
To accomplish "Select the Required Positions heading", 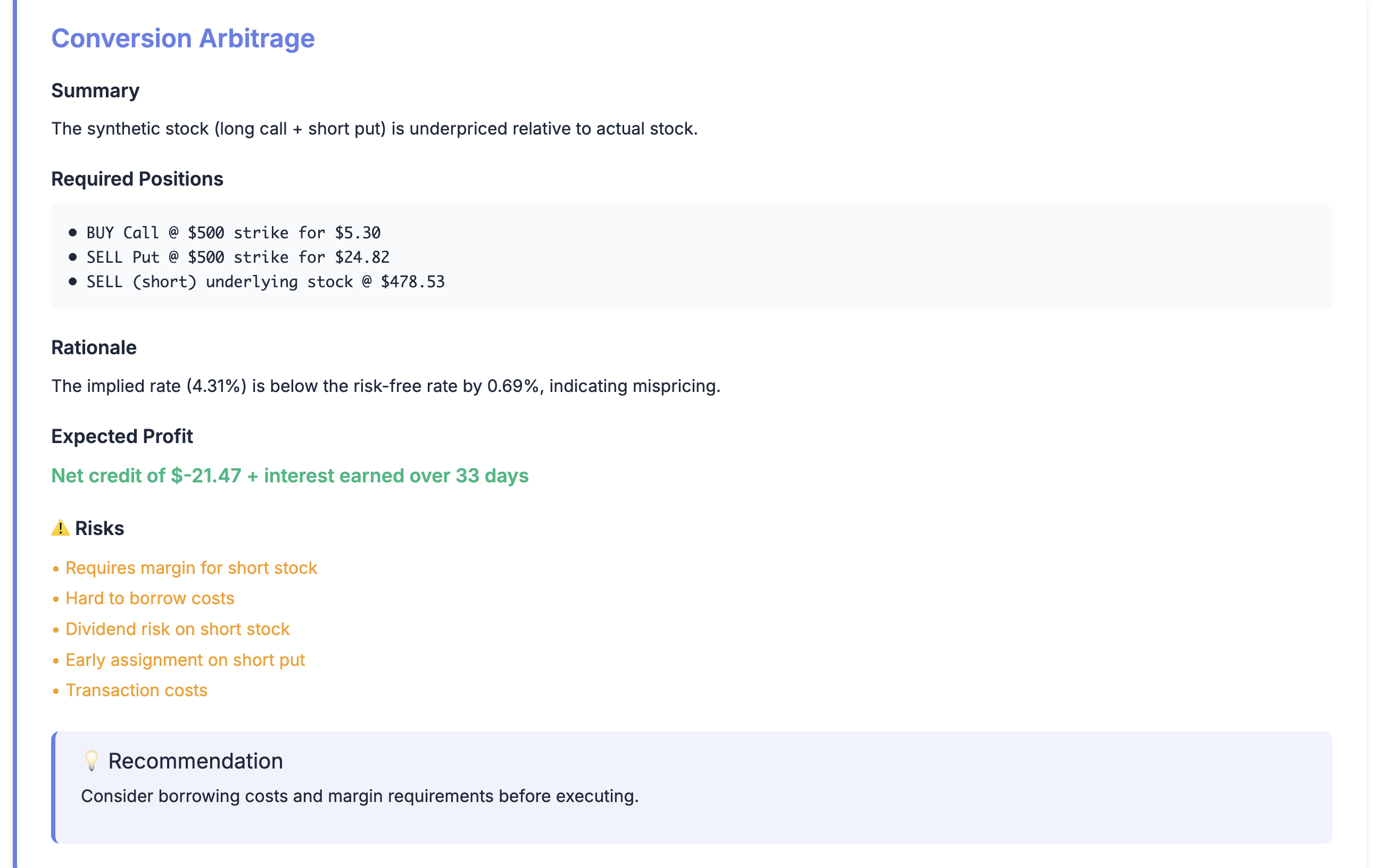I will click(137, 179).
